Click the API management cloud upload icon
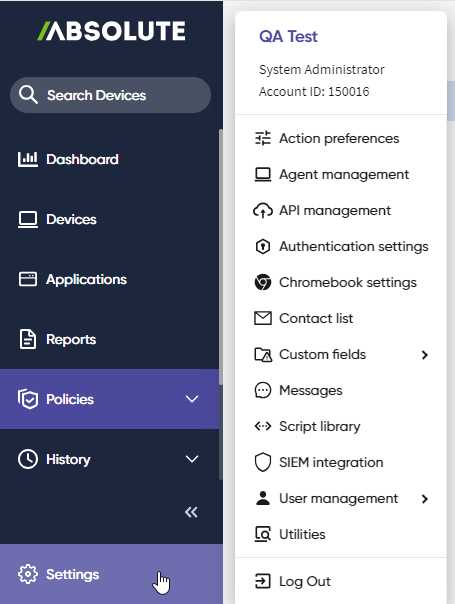The image size is (455, 604). coord(263,210)
